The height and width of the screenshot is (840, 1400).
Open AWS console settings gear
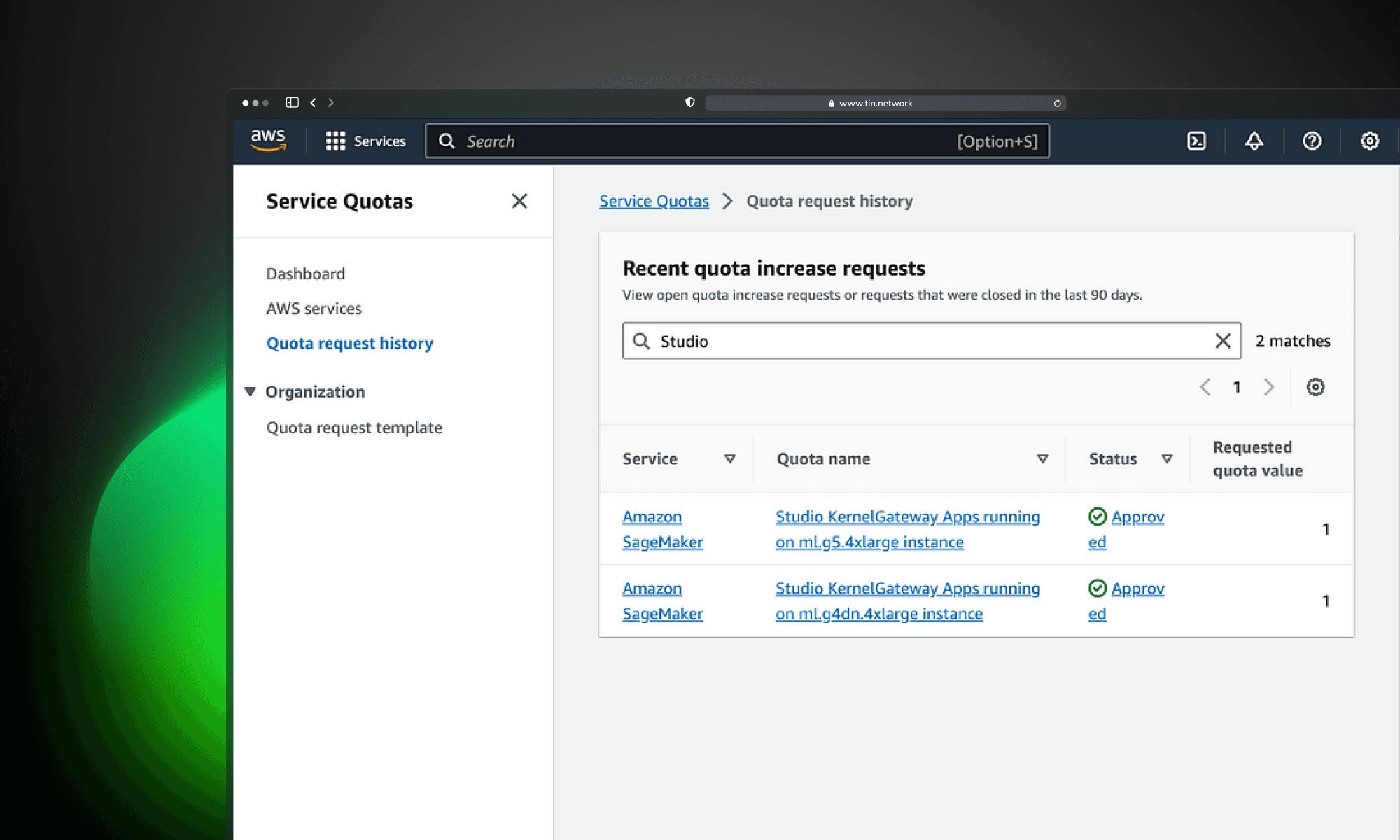(x=1369, y=141)
